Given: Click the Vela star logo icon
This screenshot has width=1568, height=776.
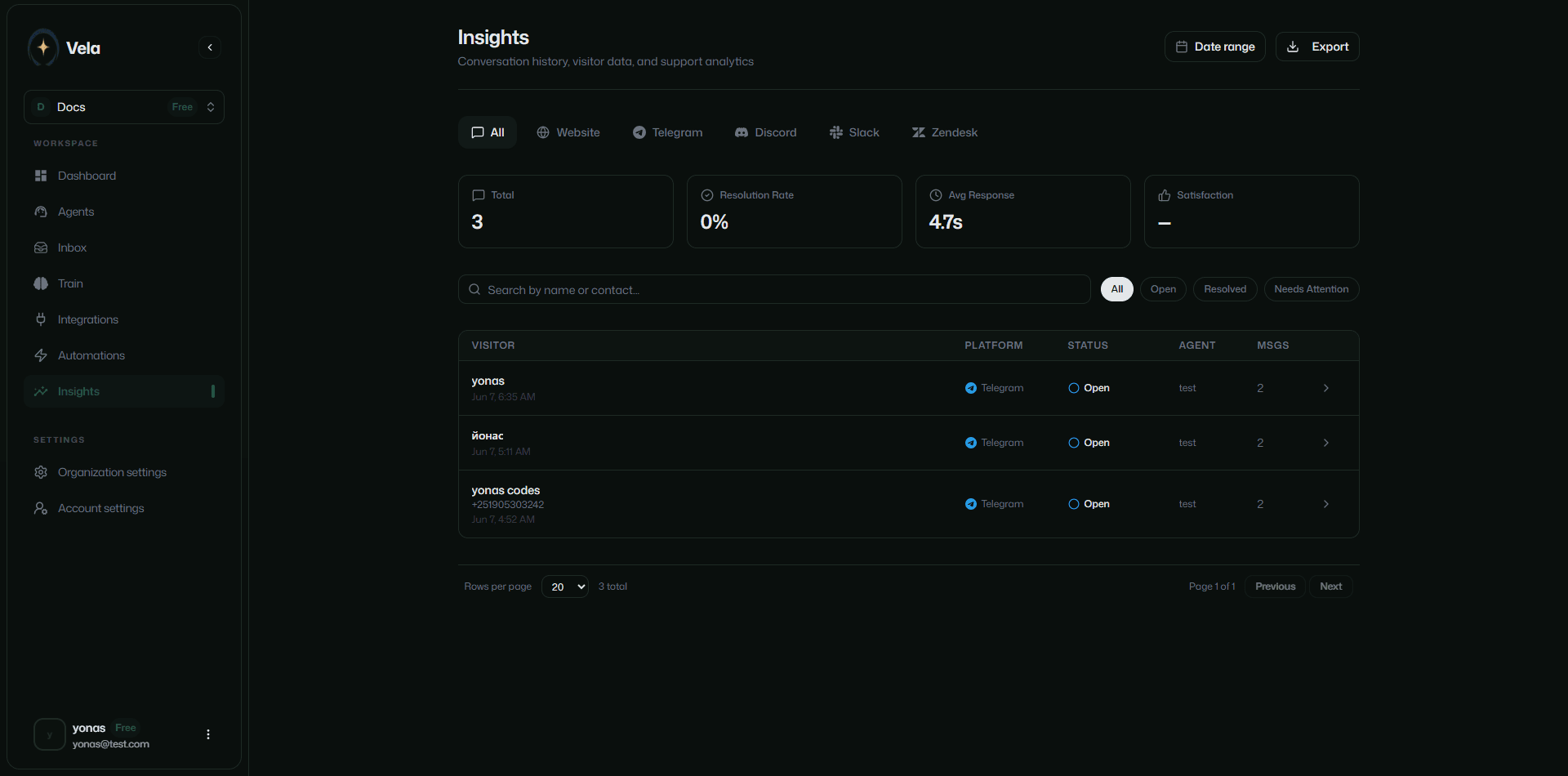Looking at the screenshot, I should point(43,47).
